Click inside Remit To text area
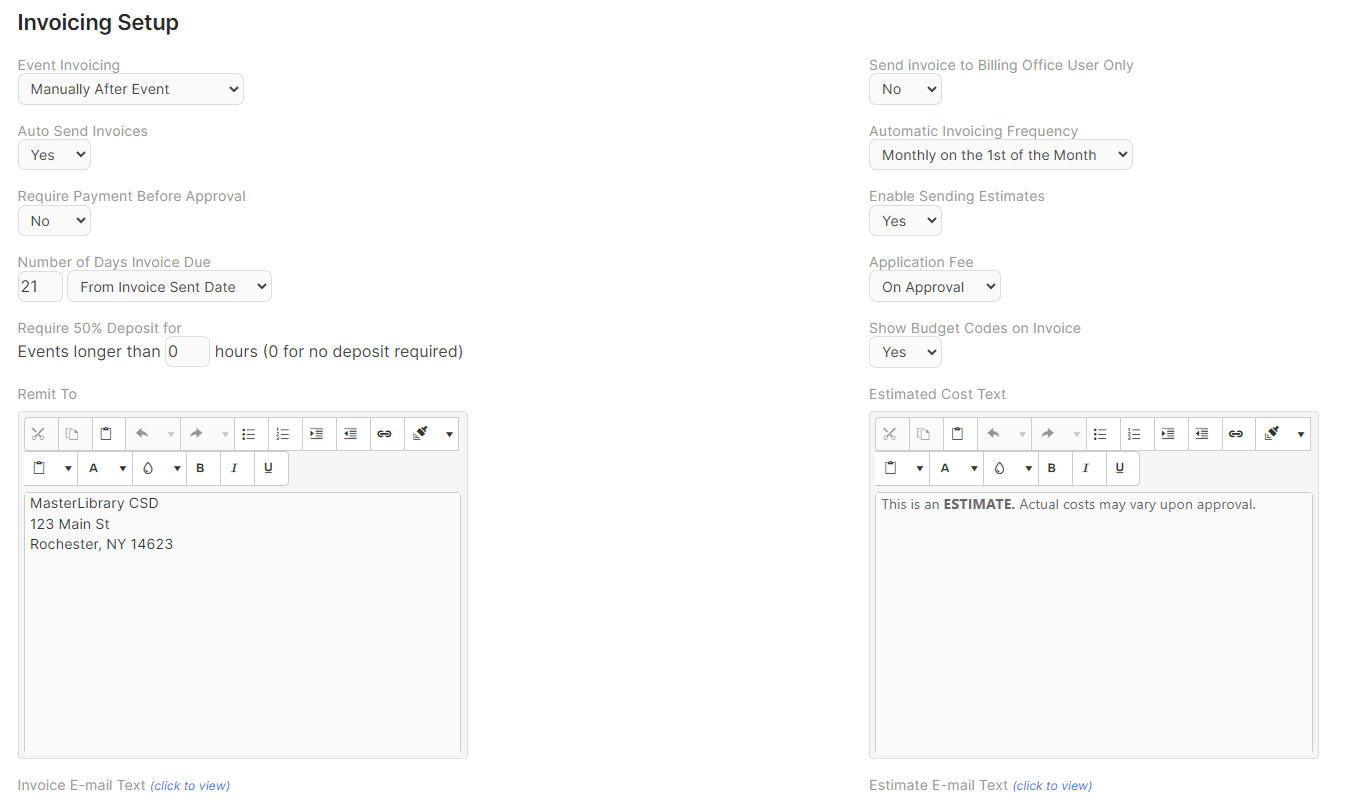Viewport: 1362px width, 802px height. (242, 622)
